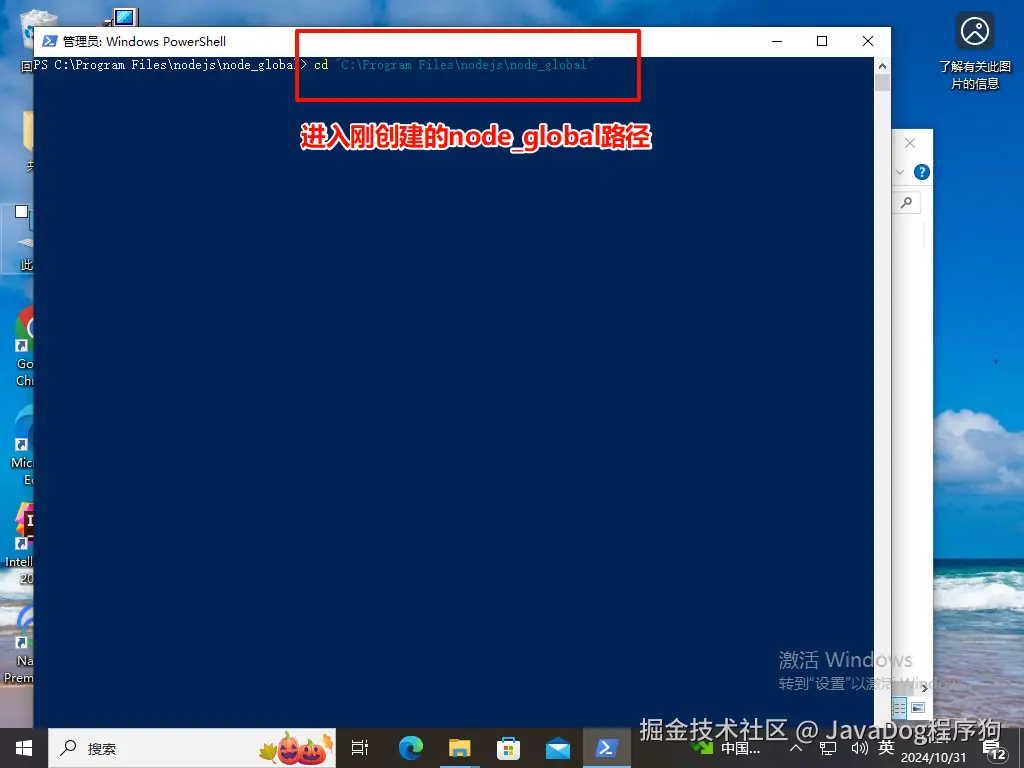Click the File Explorer search magnifier box
Image resolution: width=1024 pixels, height=768 pixels.
click(906, 202)
